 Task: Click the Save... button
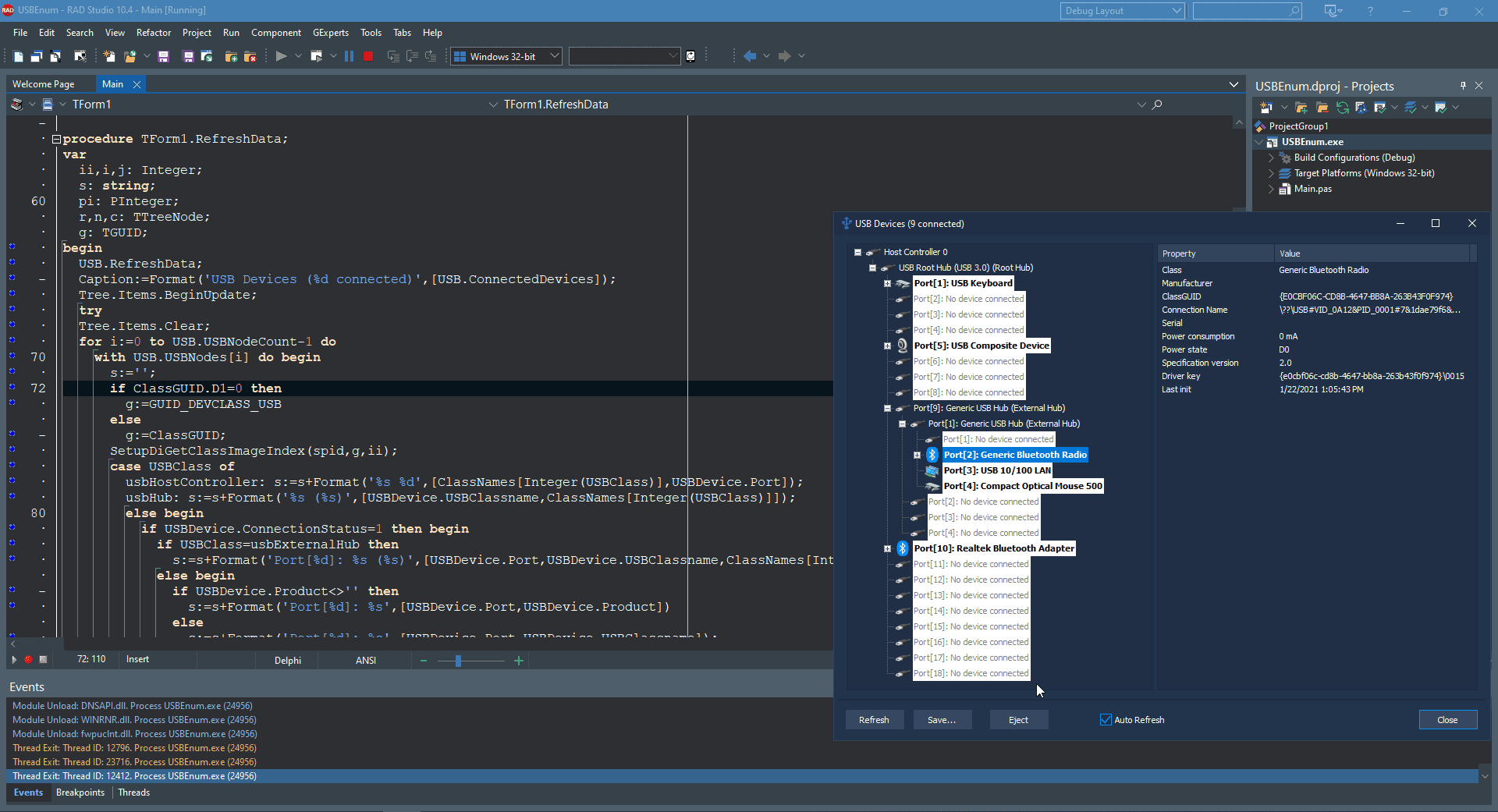point(942,720)
